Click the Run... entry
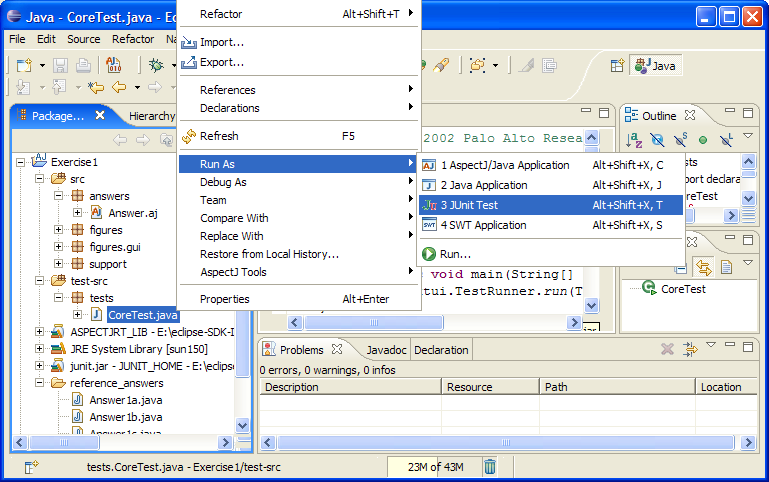The width and height of the screenshot is (769, 482). point(551,254)
